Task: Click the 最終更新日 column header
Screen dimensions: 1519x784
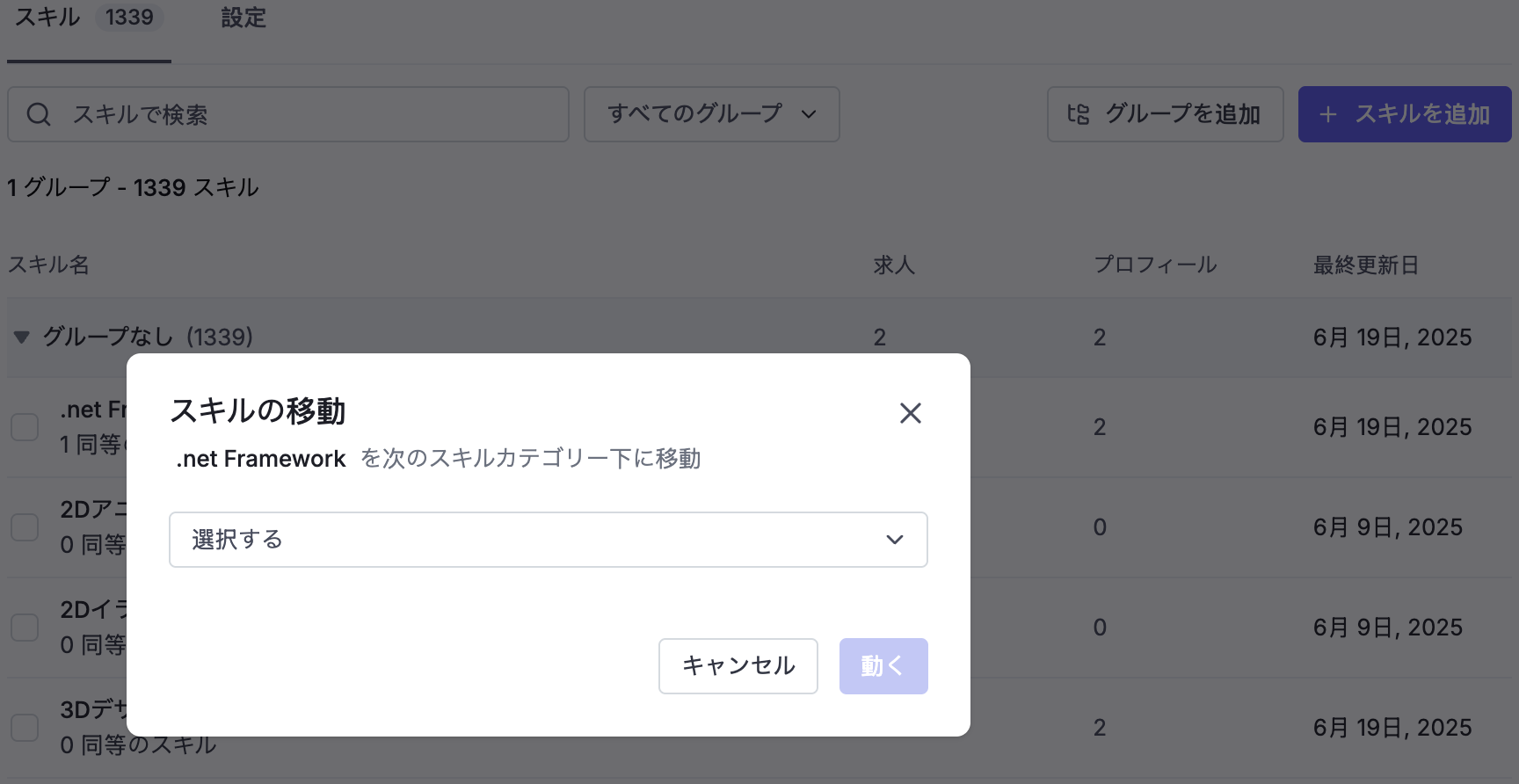Action: pyautogui.click(x=1366, y=265)
